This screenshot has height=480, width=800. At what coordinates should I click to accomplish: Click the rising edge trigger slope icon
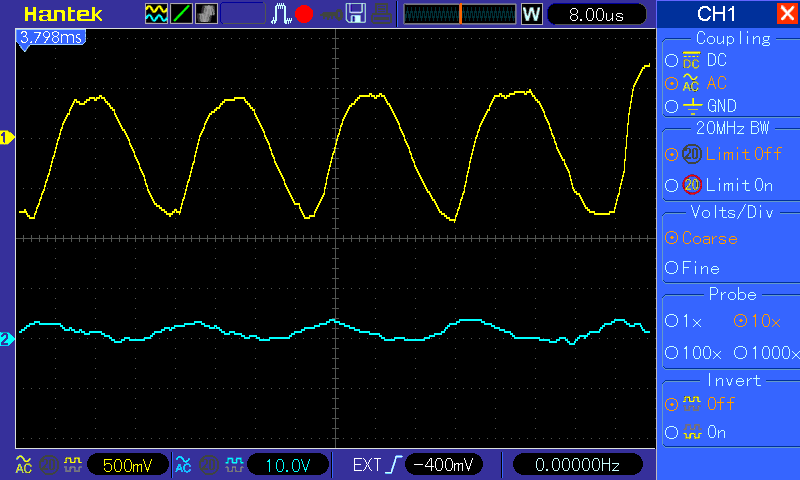pyautogui.click(x=394, y=465)
